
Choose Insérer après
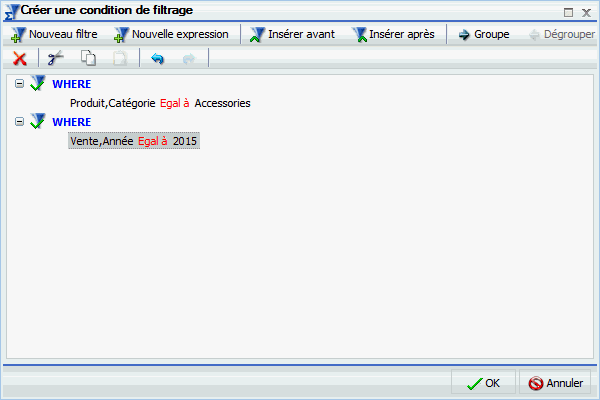(x=393, y=34)
